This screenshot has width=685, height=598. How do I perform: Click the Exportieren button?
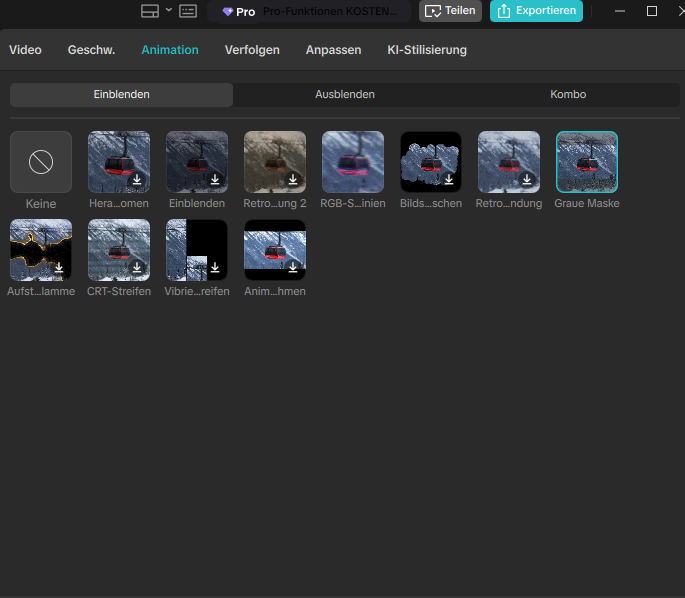click(536, 11)
